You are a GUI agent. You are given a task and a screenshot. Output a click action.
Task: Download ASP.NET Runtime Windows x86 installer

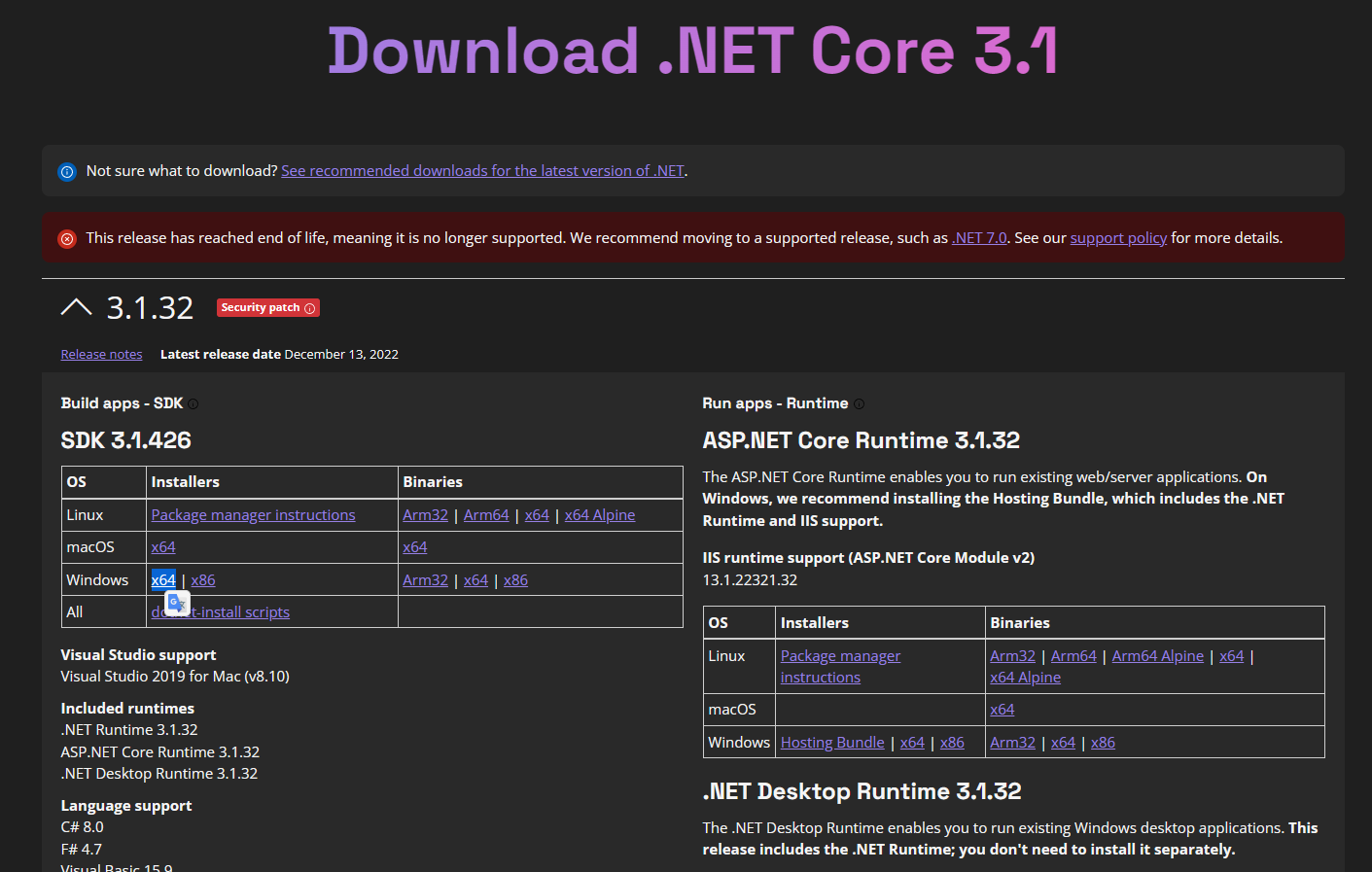coord(952,743)
